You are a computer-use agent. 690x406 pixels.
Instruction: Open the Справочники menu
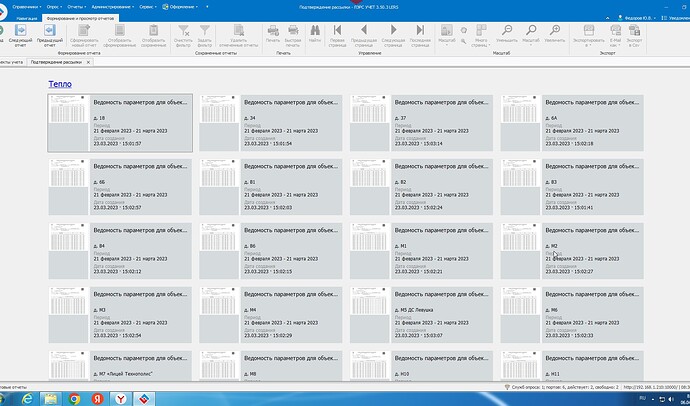point(27,7)
